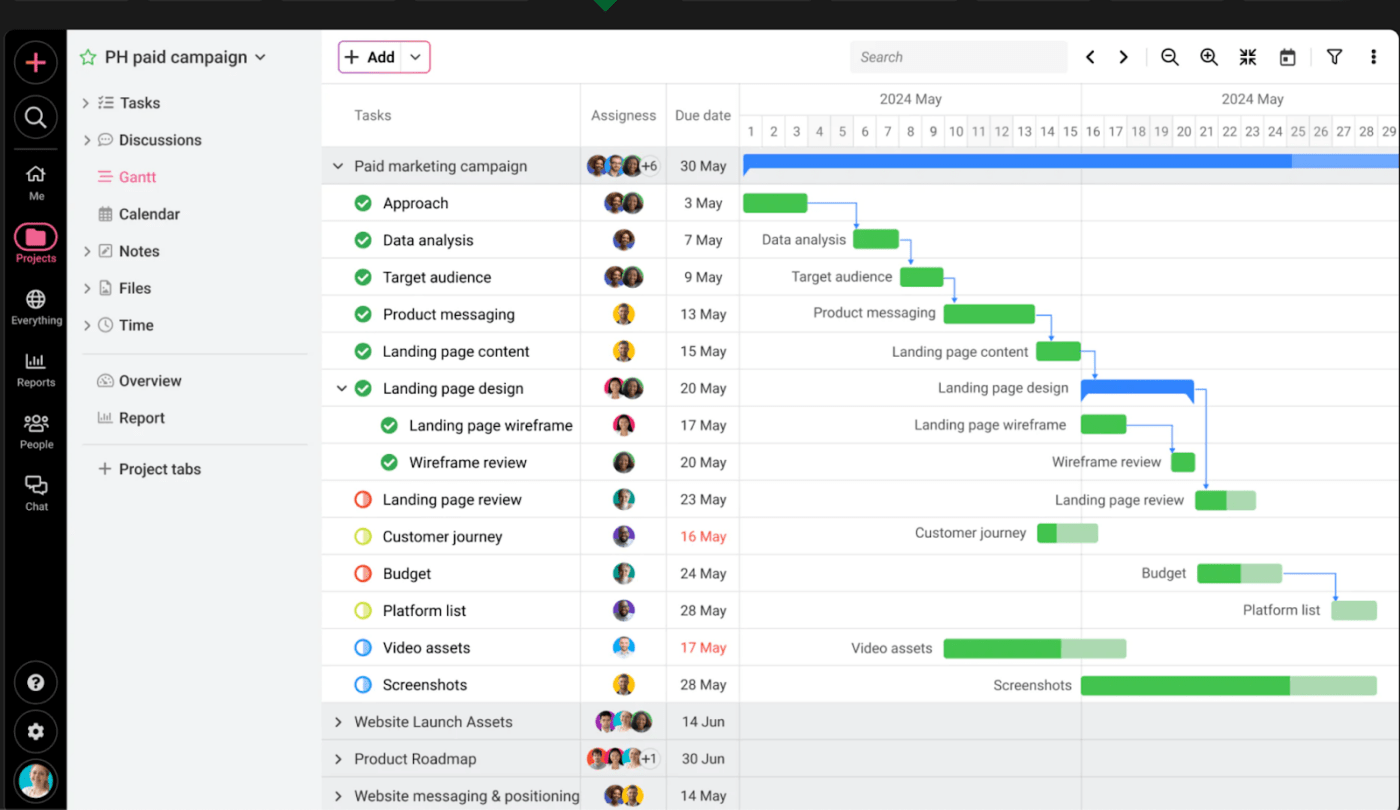
Task: Zoom in the Gantt timeline
Action: [1209, 57]
